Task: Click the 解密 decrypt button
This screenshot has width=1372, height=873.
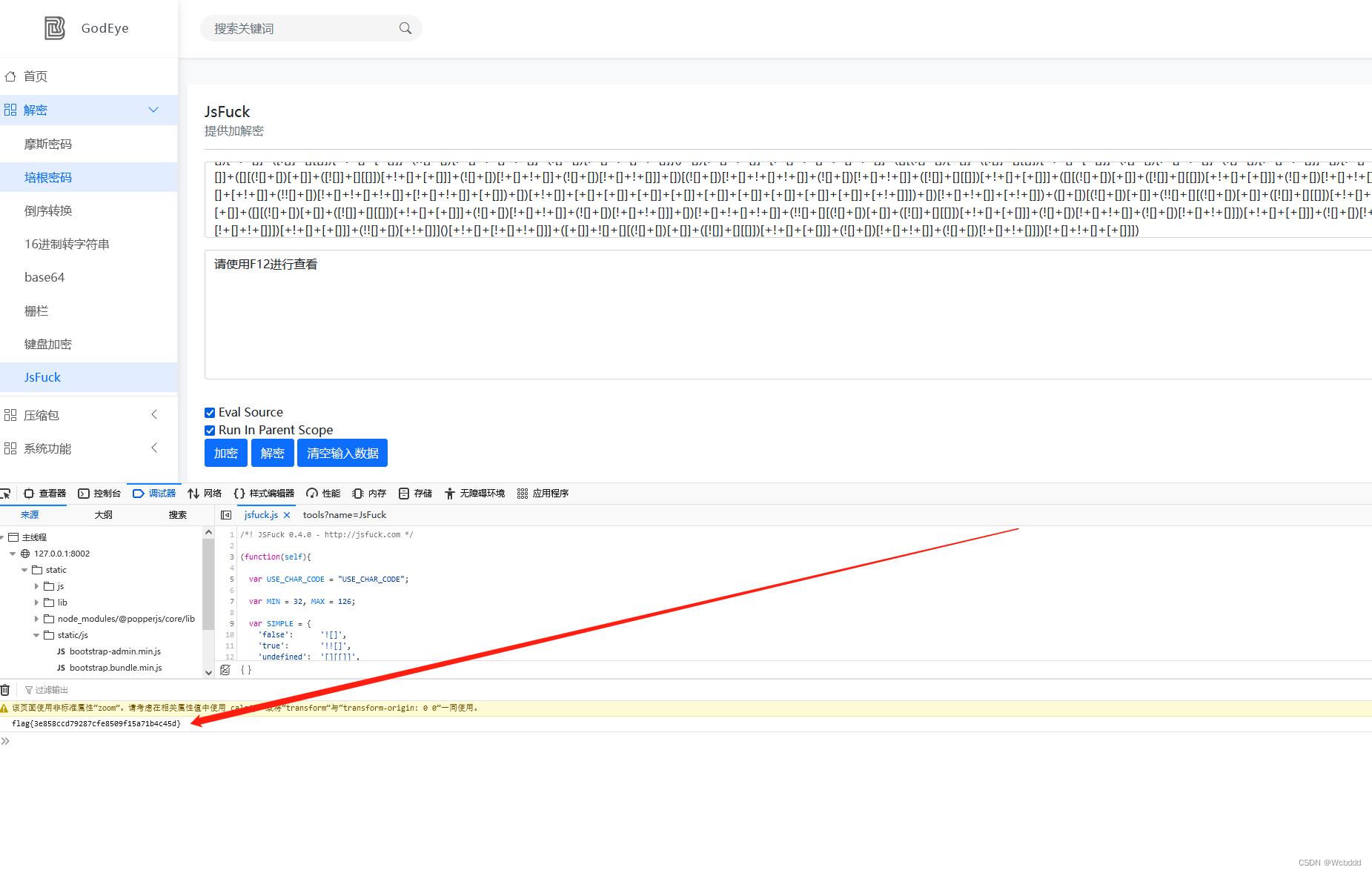Action: tap(272, 453)
